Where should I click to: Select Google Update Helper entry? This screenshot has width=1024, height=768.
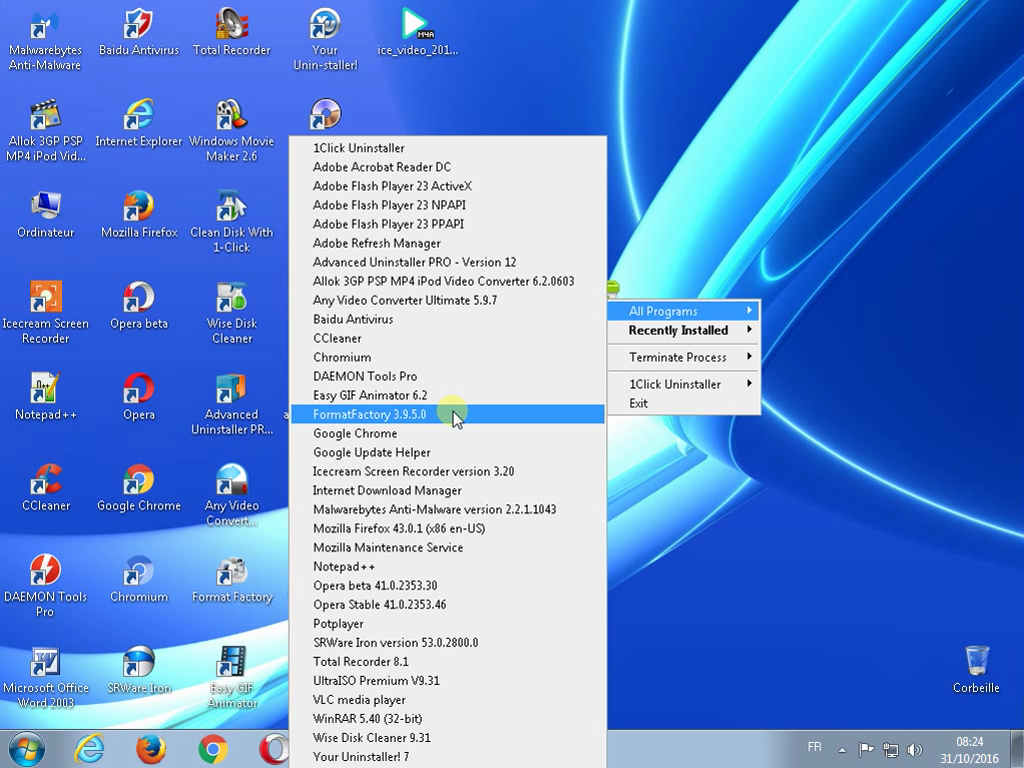click(448, 452)
